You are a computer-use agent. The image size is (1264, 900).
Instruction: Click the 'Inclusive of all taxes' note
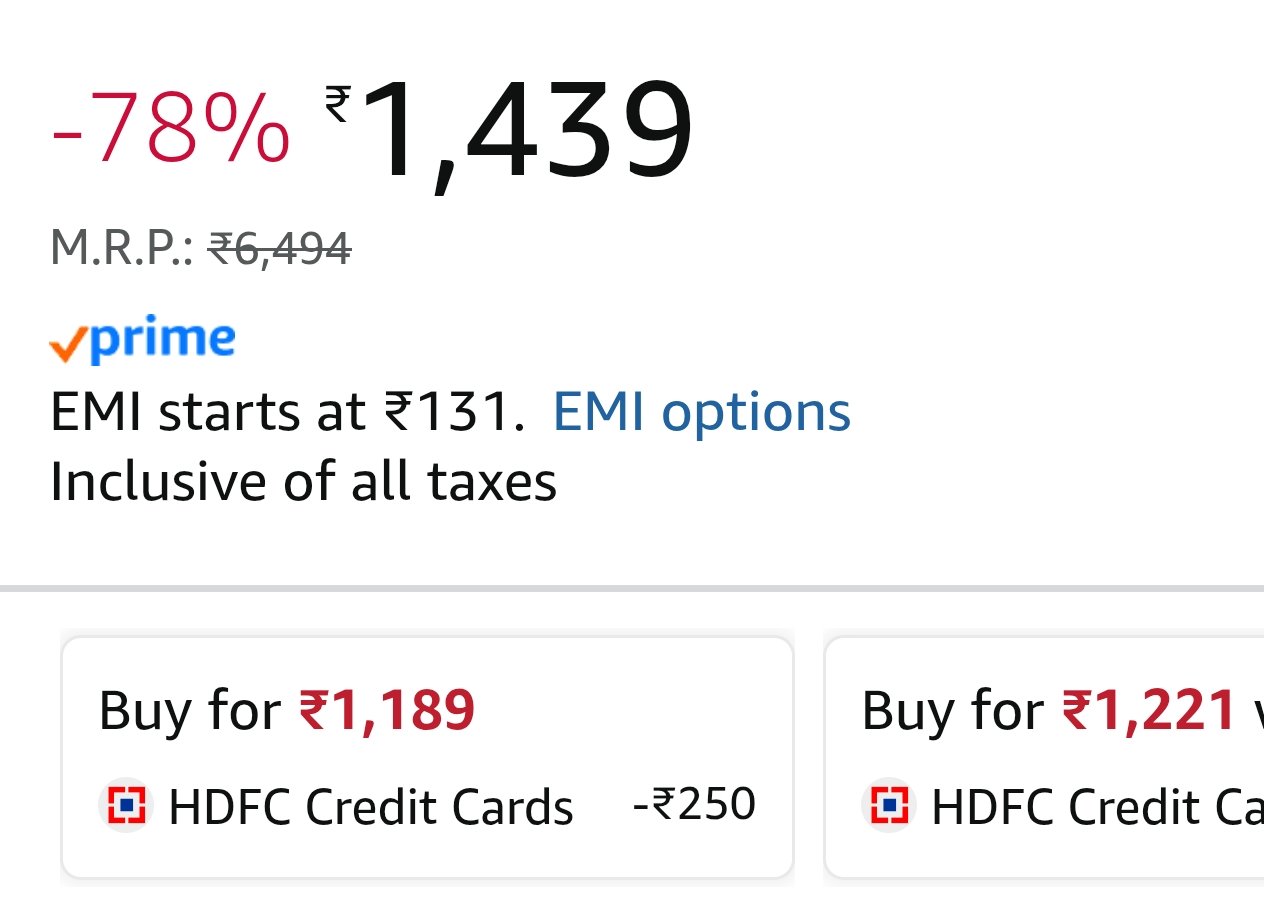(x=303, y=482)
